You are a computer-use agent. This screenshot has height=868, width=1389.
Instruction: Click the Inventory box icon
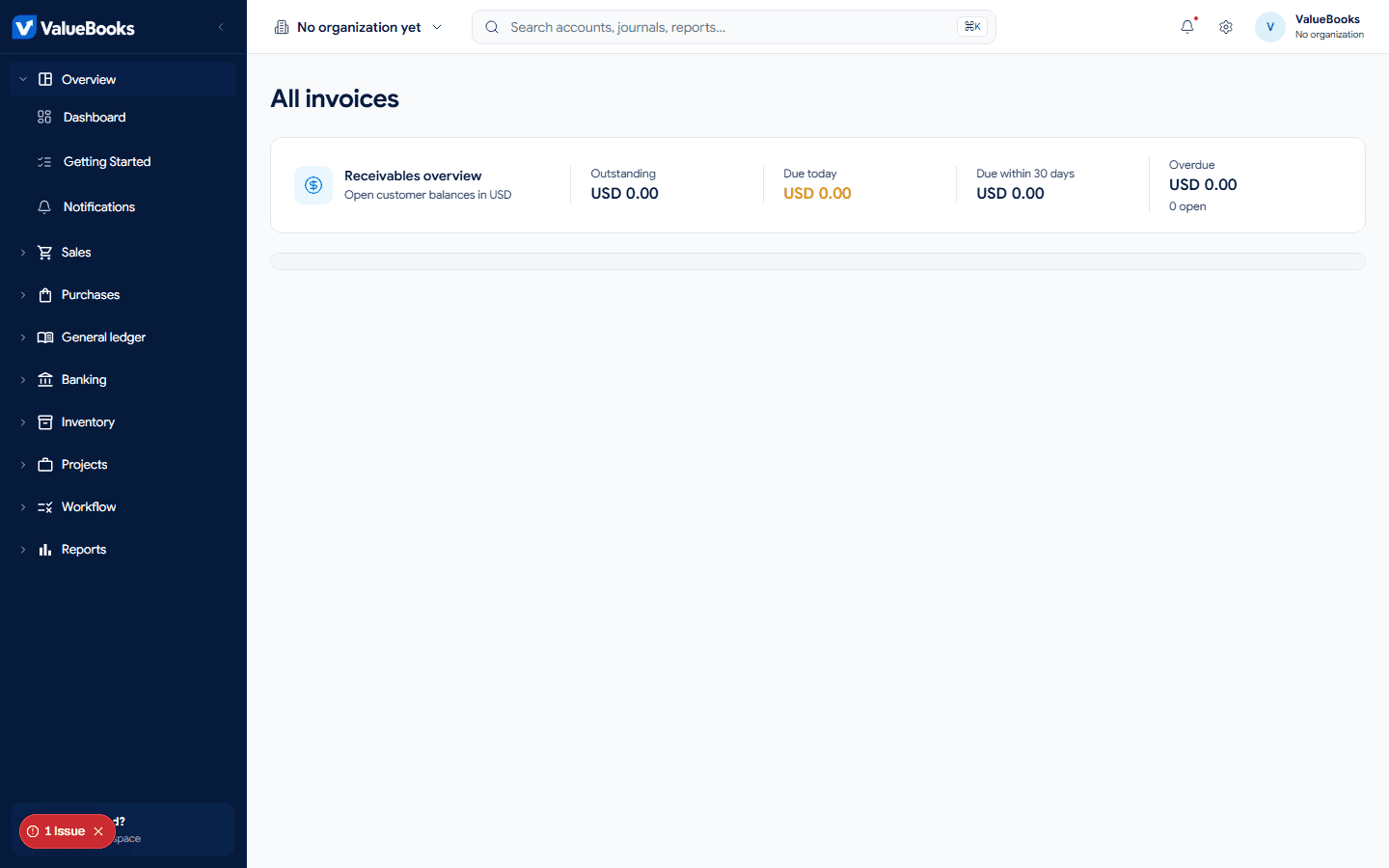click(45, 422)
